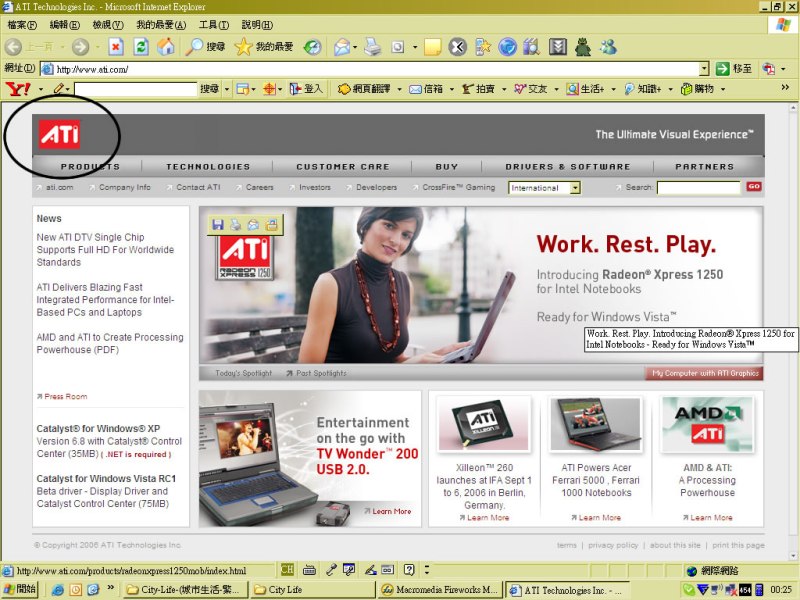Focus the ATI site Search field
This screenshot has width=800, height=600.
pos(698,188)
